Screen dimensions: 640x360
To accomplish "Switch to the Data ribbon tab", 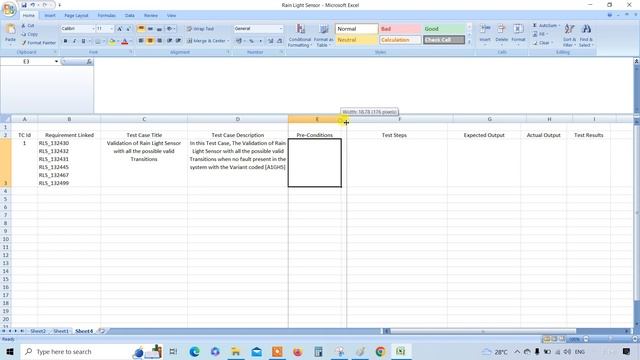I will (x=130, y=16).
